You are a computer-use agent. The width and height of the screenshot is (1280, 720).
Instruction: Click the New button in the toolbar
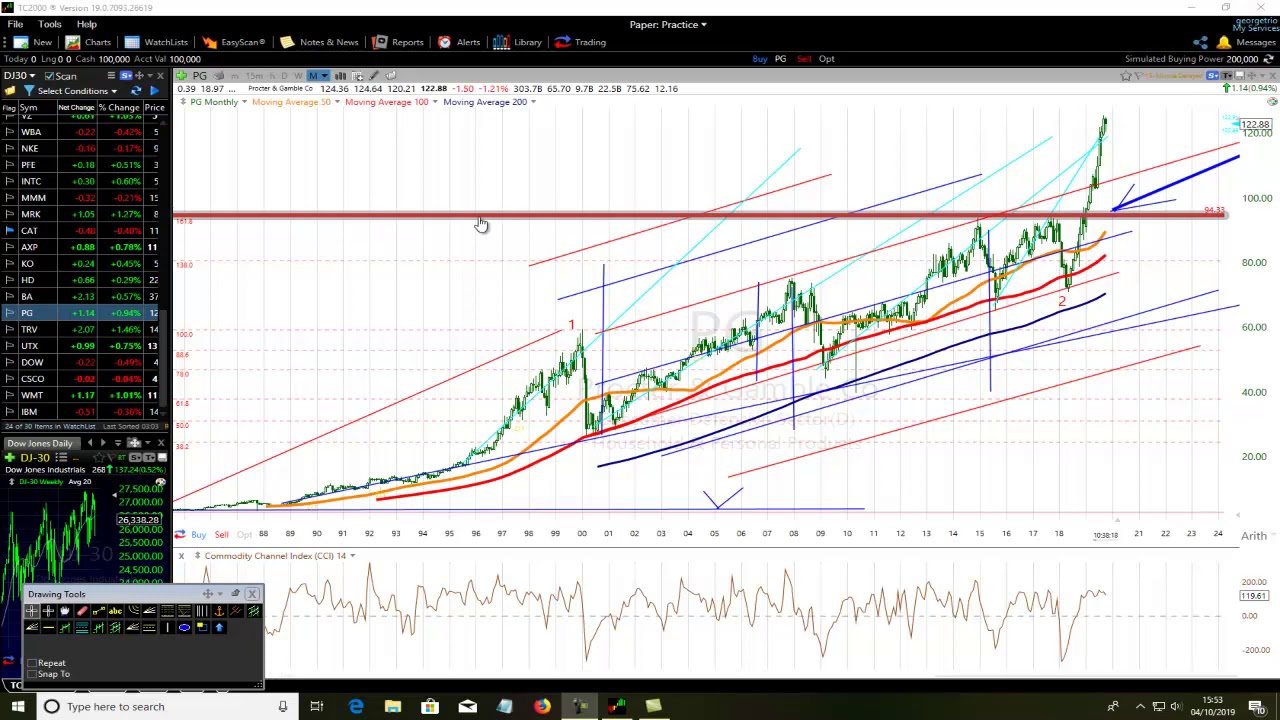[x=33, y=42]
